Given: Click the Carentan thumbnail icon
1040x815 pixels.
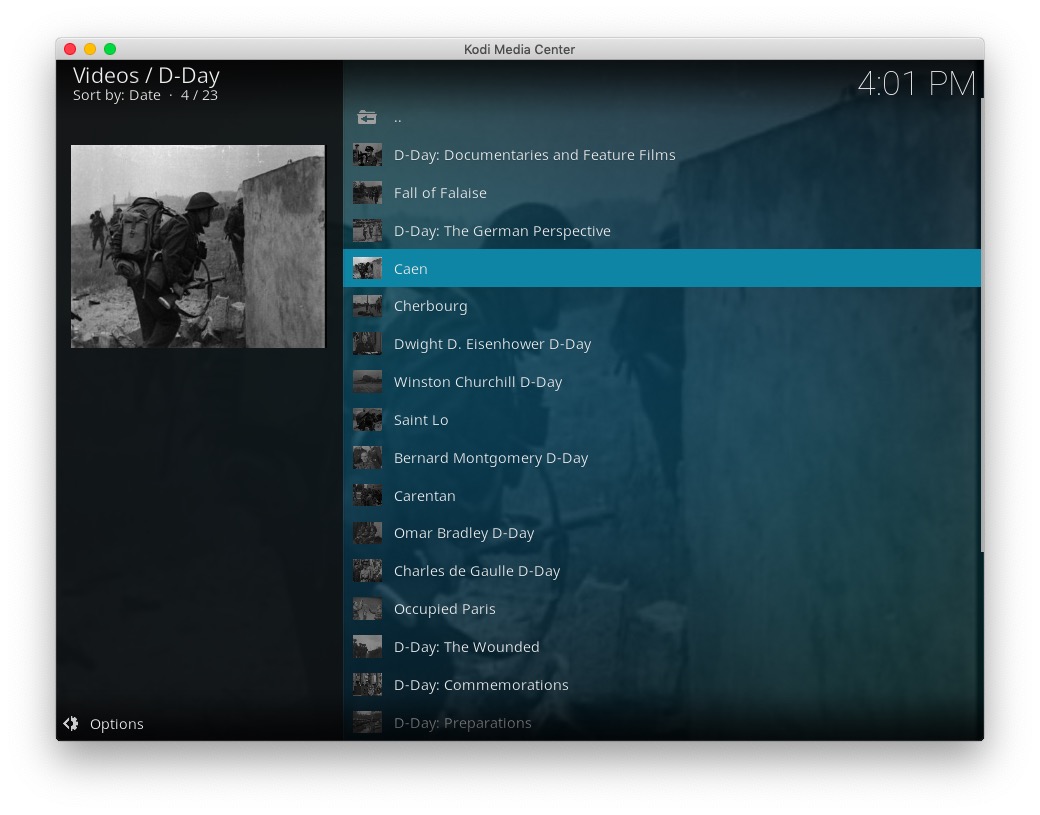Looking at the screenshot, I should 367,496.
